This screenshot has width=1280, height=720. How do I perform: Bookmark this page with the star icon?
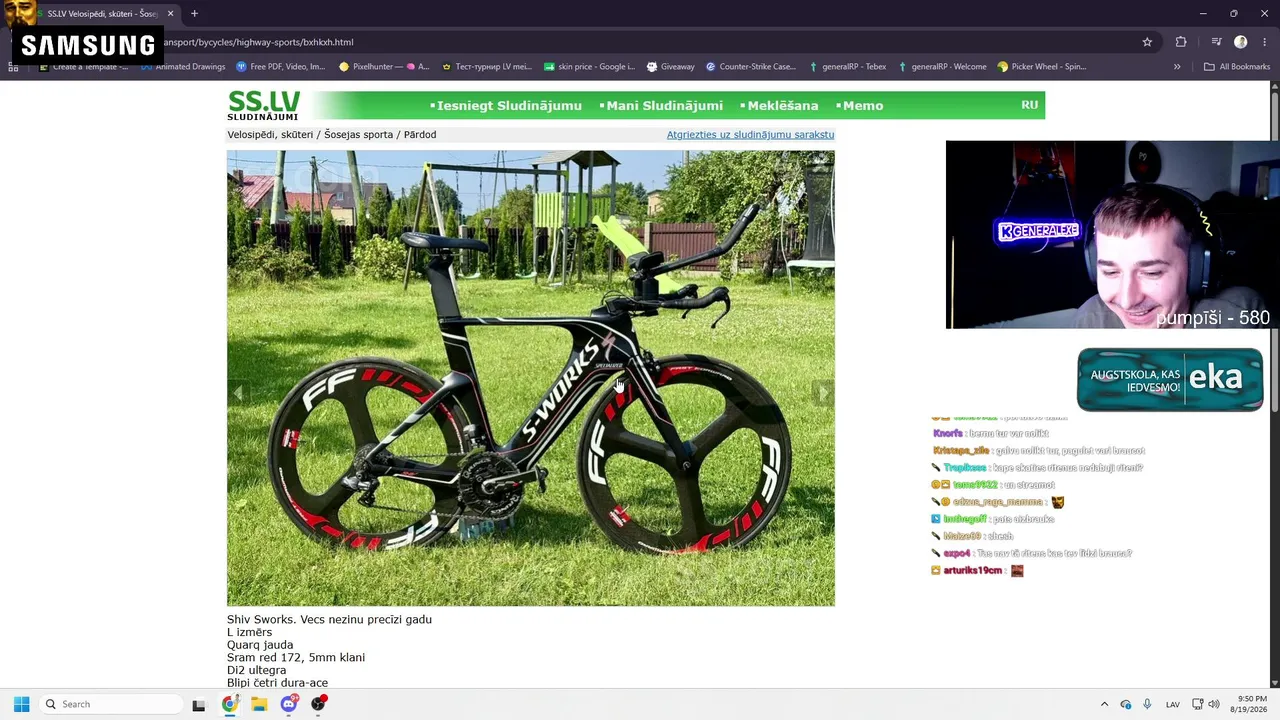click(x=1147, y=42)
